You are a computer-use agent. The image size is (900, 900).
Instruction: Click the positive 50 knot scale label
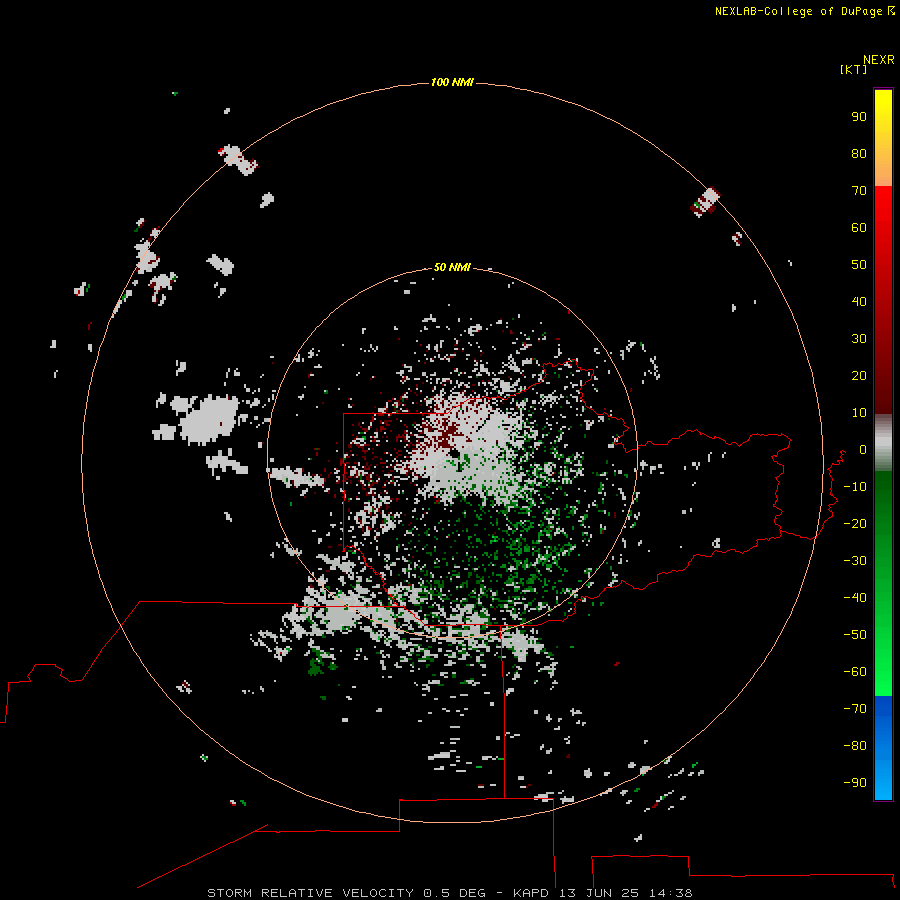coord(859,265)
